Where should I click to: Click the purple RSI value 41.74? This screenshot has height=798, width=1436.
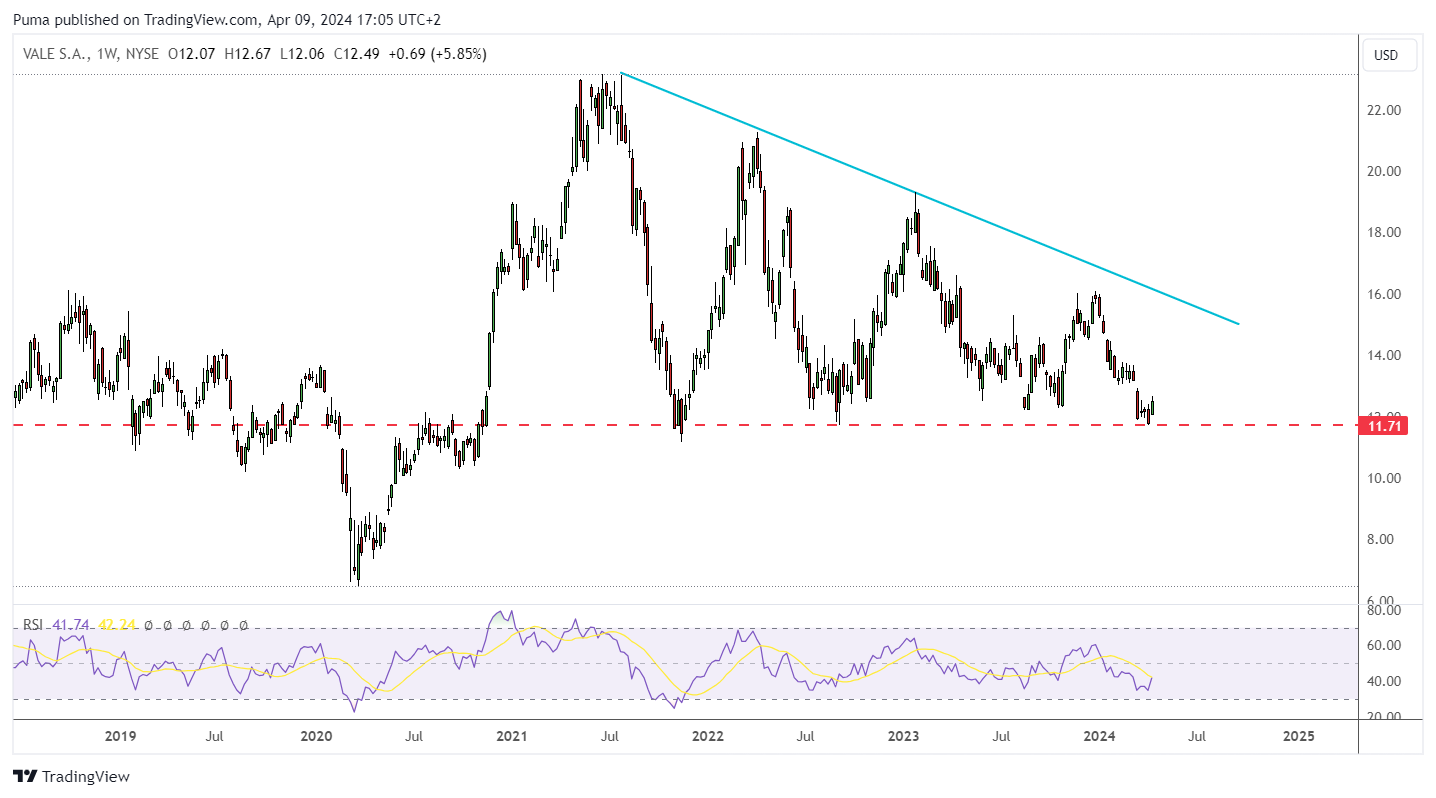pyautogui.click(x=71, y=625)
